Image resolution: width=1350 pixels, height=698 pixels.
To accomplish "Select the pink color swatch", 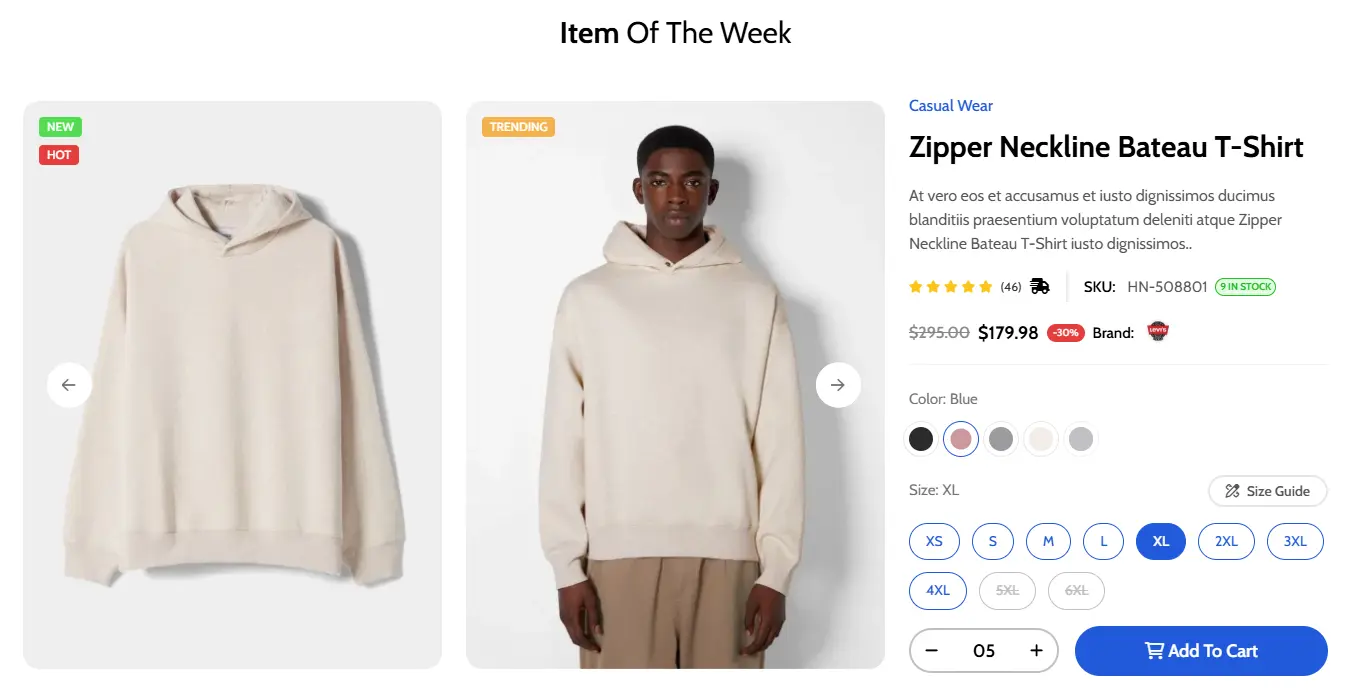I will [x=961, y=439].
